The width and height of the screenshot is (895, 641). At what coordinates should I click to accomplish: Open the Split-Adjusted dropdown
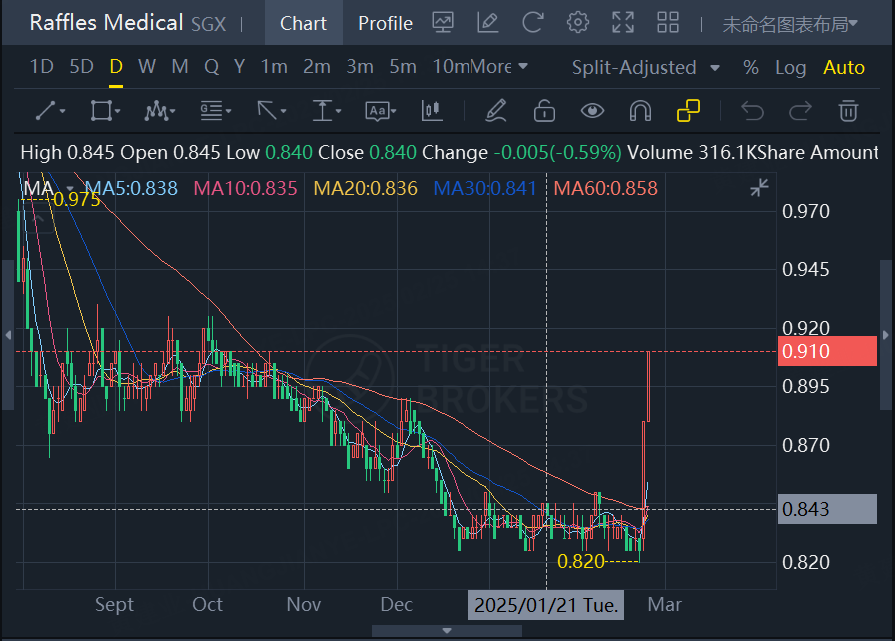click(x=646, y=67)
